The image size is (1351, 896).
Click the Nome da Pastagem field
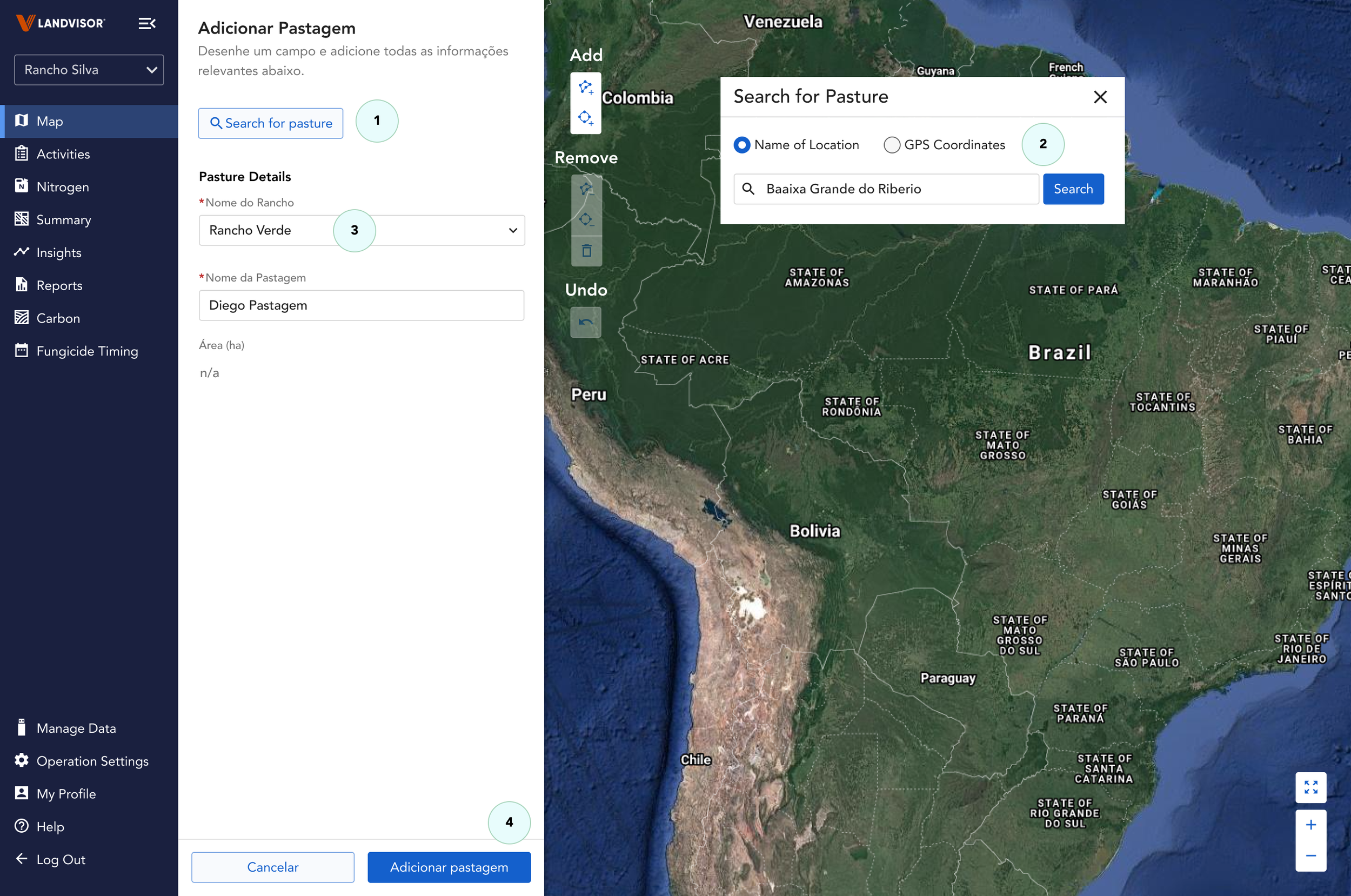[361, 305]
